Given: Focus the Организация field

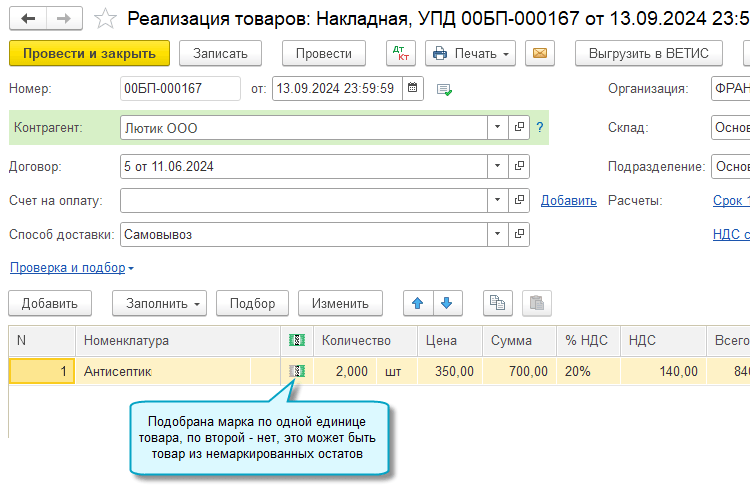Looking at the screenshot, I should coord(730,88).
